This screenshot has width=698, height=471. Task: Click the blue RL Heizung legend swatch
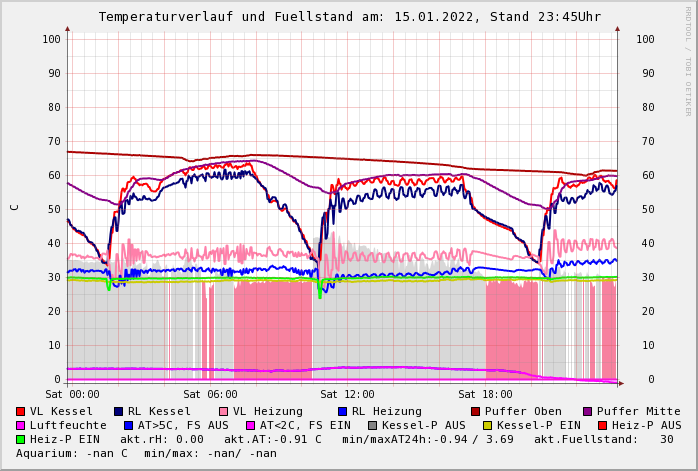[342, 411]
